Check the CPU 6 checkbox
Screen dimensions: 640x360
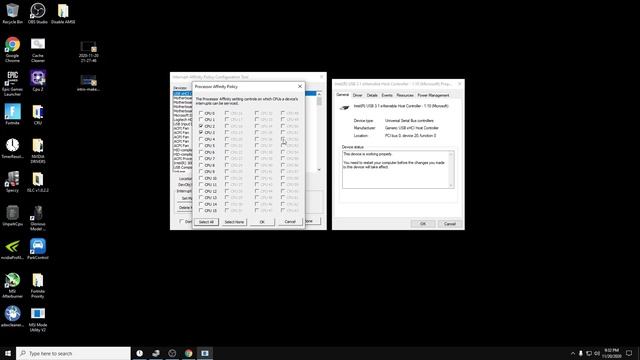click(201, 152)
